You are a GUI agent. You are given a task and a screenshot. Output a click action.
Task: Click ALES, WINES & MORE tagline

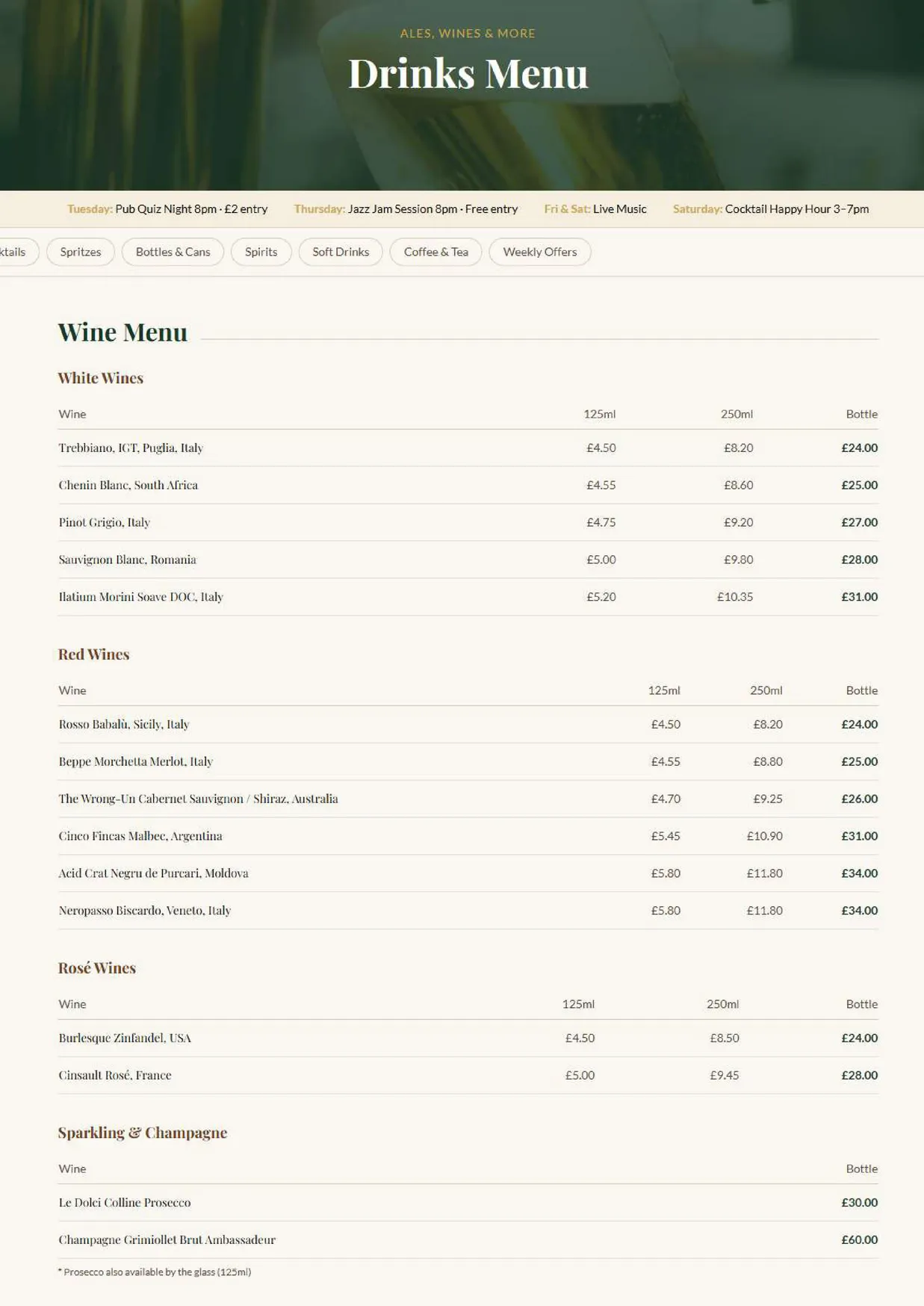(468, 34)
